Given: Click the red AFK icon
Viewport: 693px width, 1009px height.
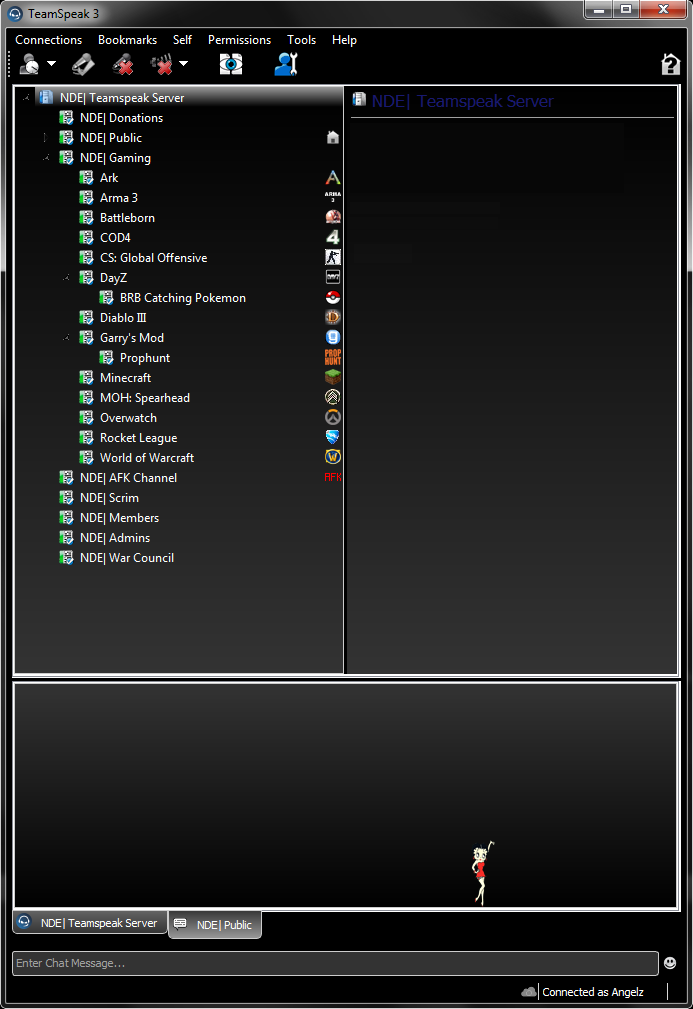Looking at the screenshot, I should [x=333, y=477].
